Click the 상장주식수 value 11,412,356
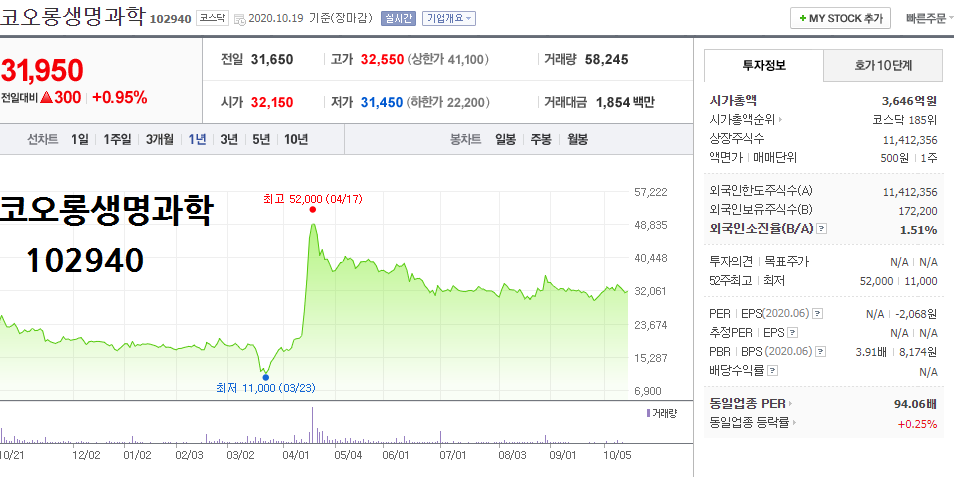The height and width of the screenshot is (477, 957). point(910,140)
